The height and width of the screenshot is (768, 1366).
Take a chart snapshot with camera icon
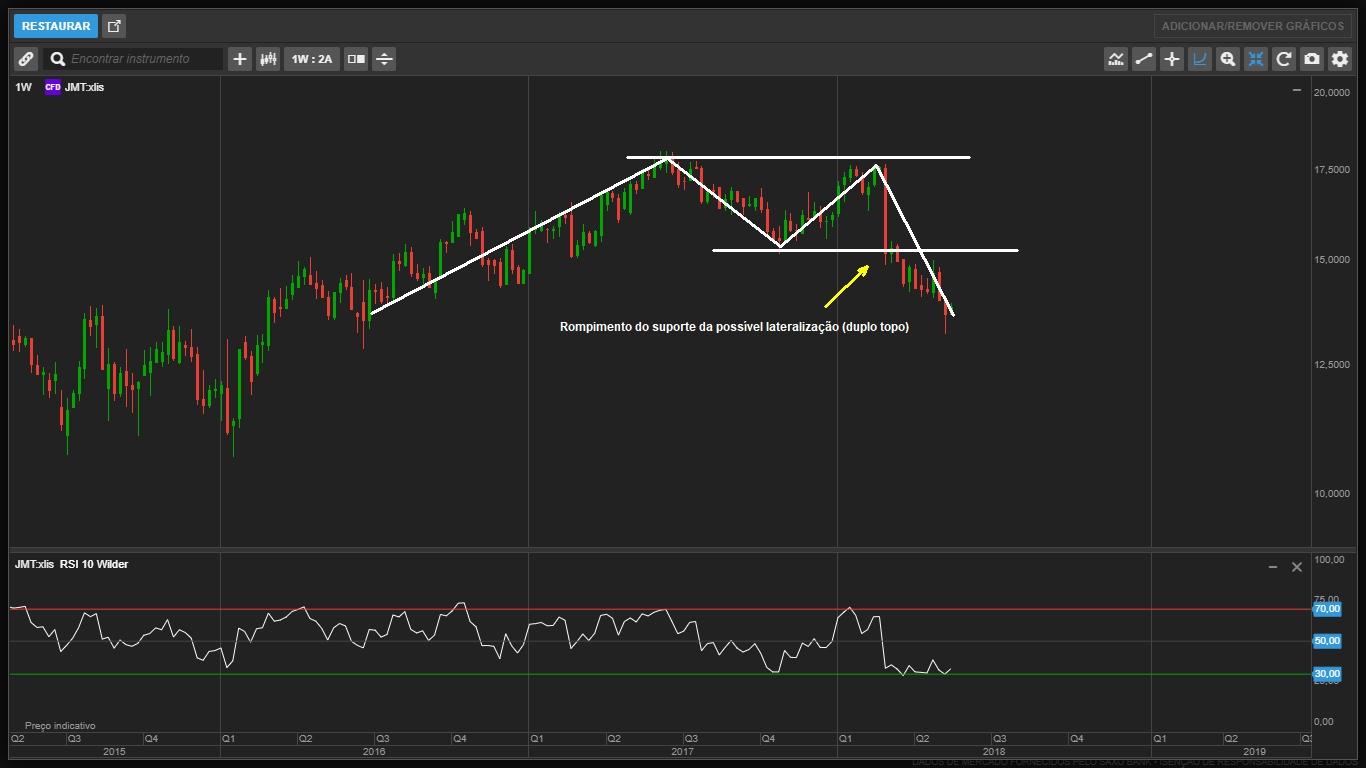tap(1312, 59)
